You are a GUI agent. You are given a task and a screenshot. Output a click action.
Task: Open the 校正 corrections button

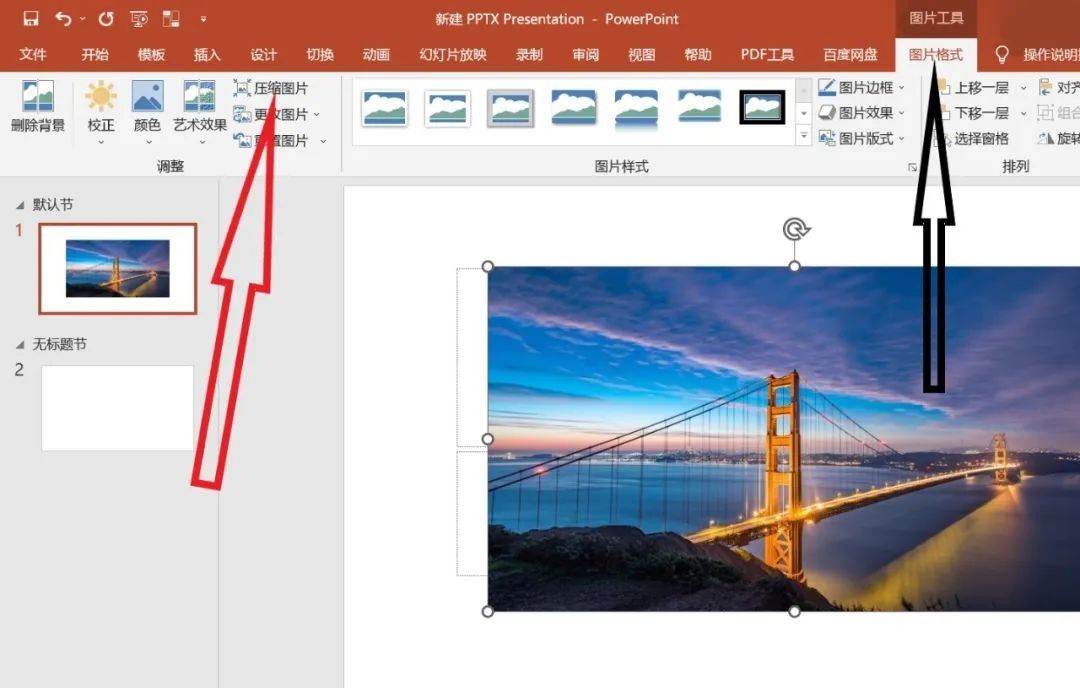pyautogui.click(x=101, y=112)
